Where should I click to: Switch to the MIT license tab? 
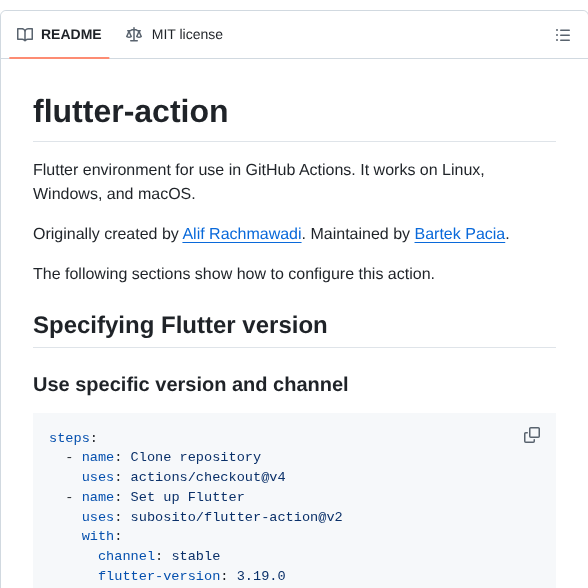click(x=174, y=34)
